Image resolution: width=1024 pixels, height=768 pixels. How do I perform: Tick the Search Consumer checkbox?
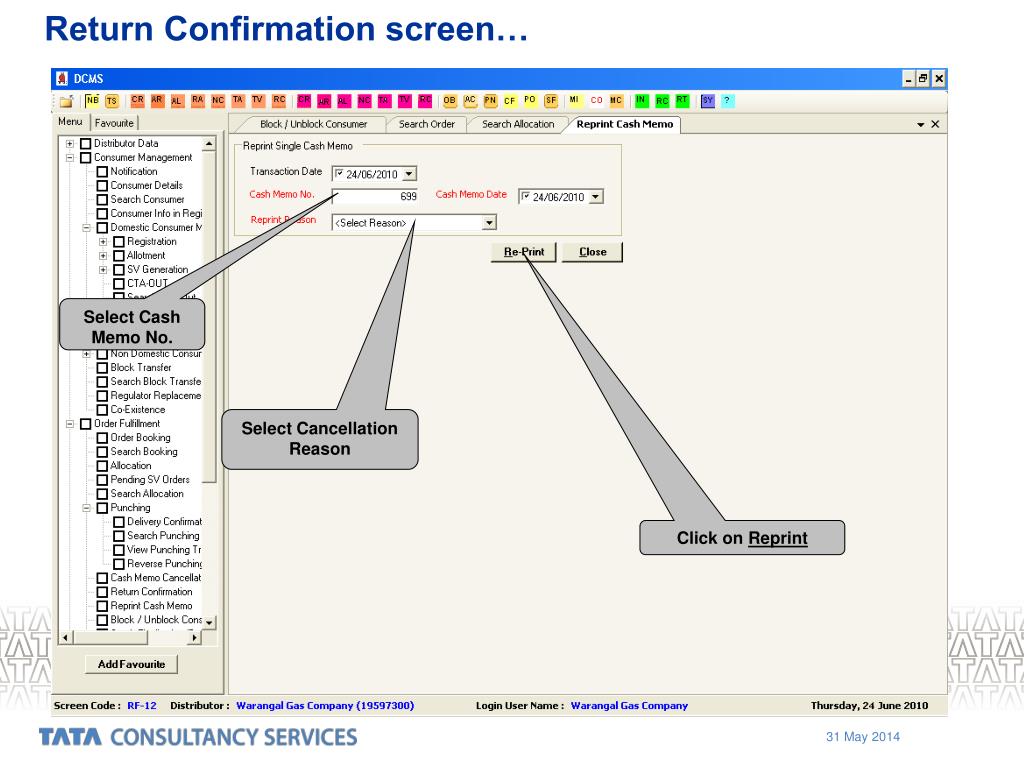(102, 200)
